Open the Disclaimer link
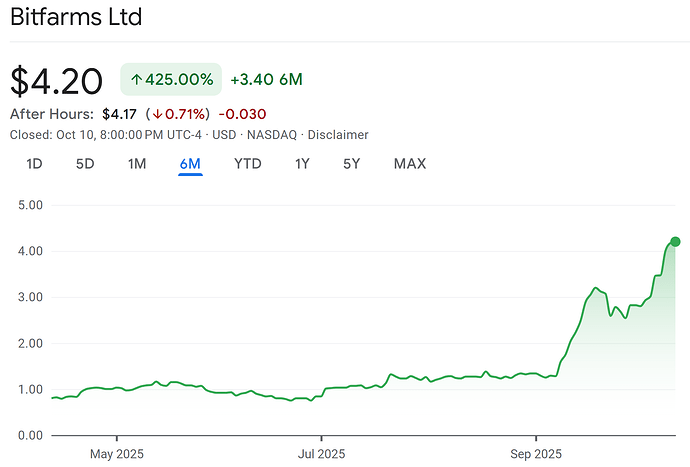Viewport: 690px width, 467px height. (338, 134)
